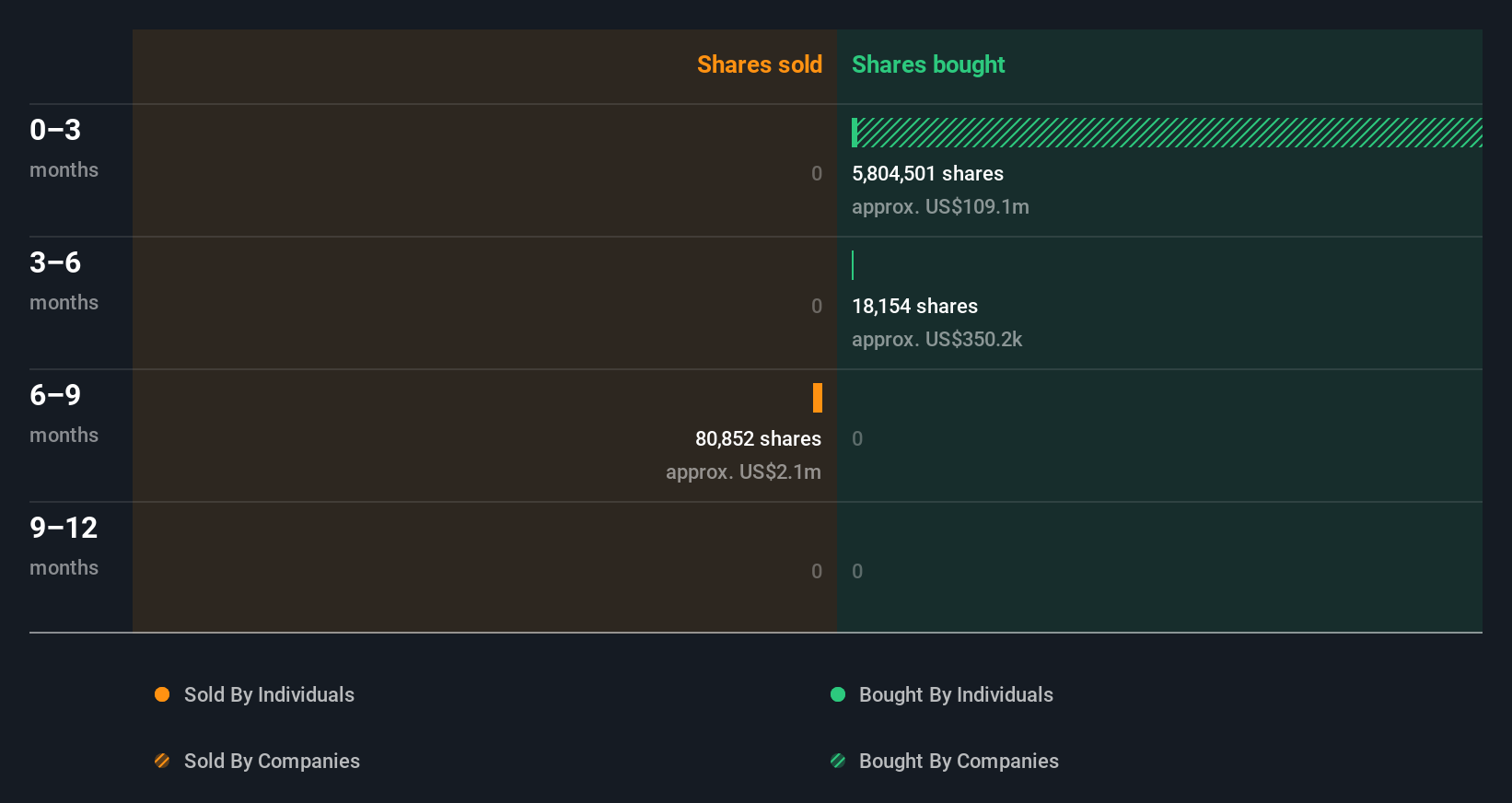This screenshot has width=1512, height=803.
Task: Click the Shares sold column header
Action: [x=760, y=64]
